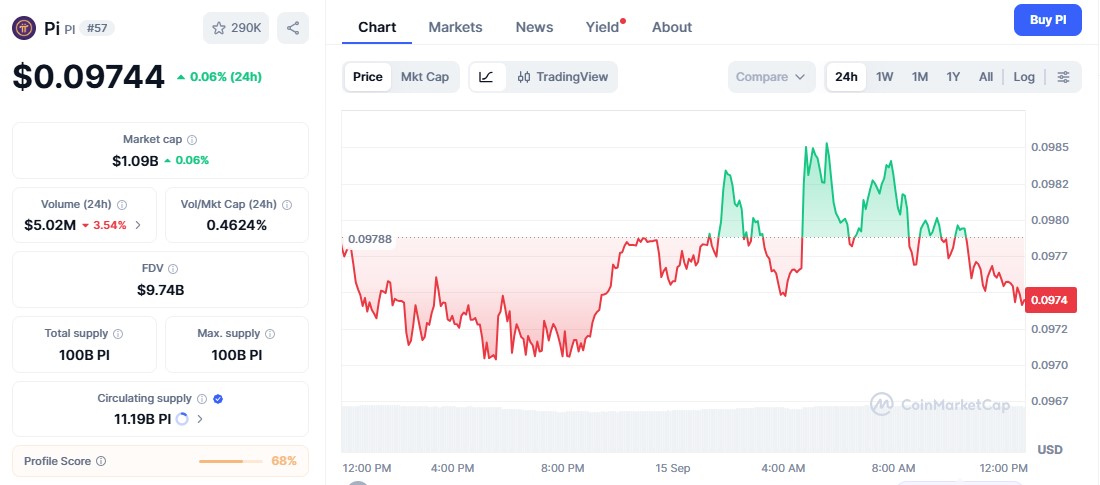Click Vol/Mkt Cap (24h) info icon
This screenshot has height=485, width=1100.
tap(287, 205)
